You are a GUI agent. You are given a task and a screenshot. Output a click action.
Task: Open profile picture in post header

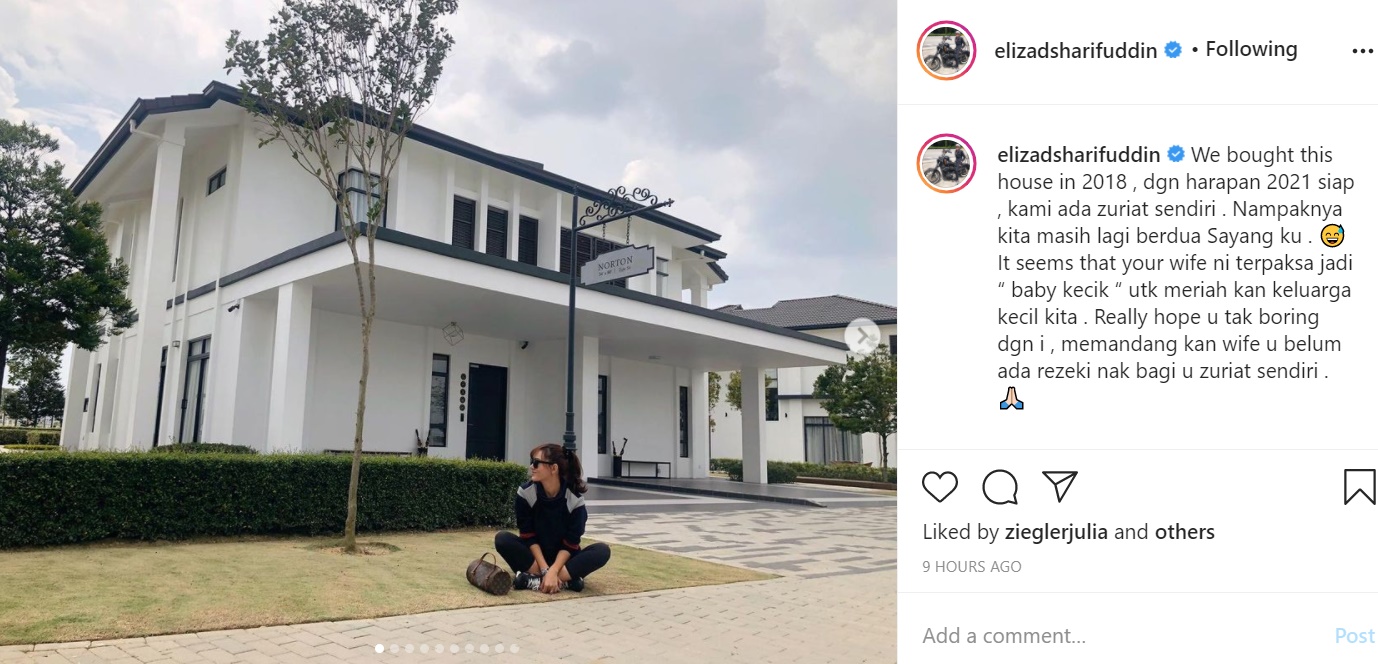(946, 50)
